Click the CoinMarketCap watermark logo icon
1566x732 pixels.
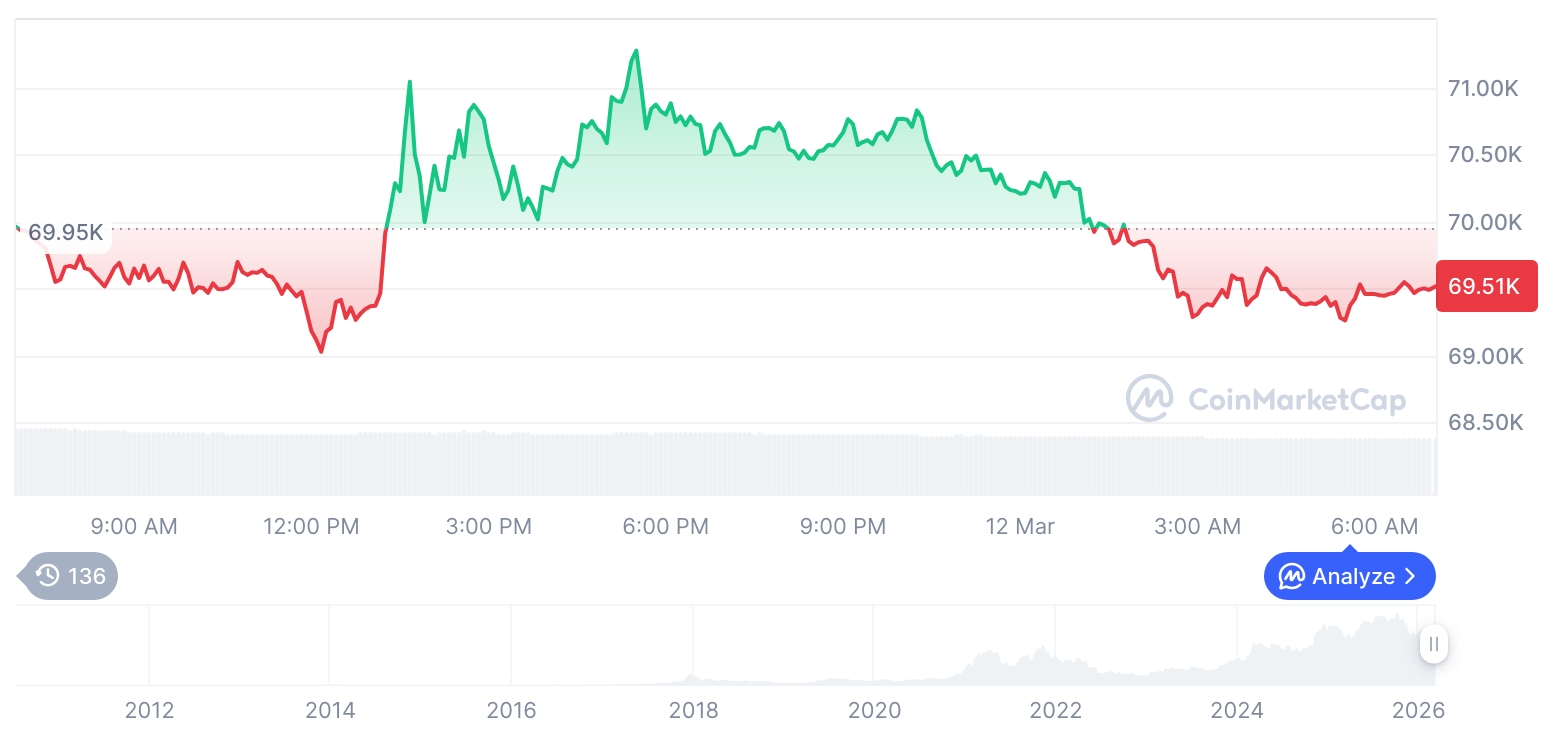(x=1150, y=398)
